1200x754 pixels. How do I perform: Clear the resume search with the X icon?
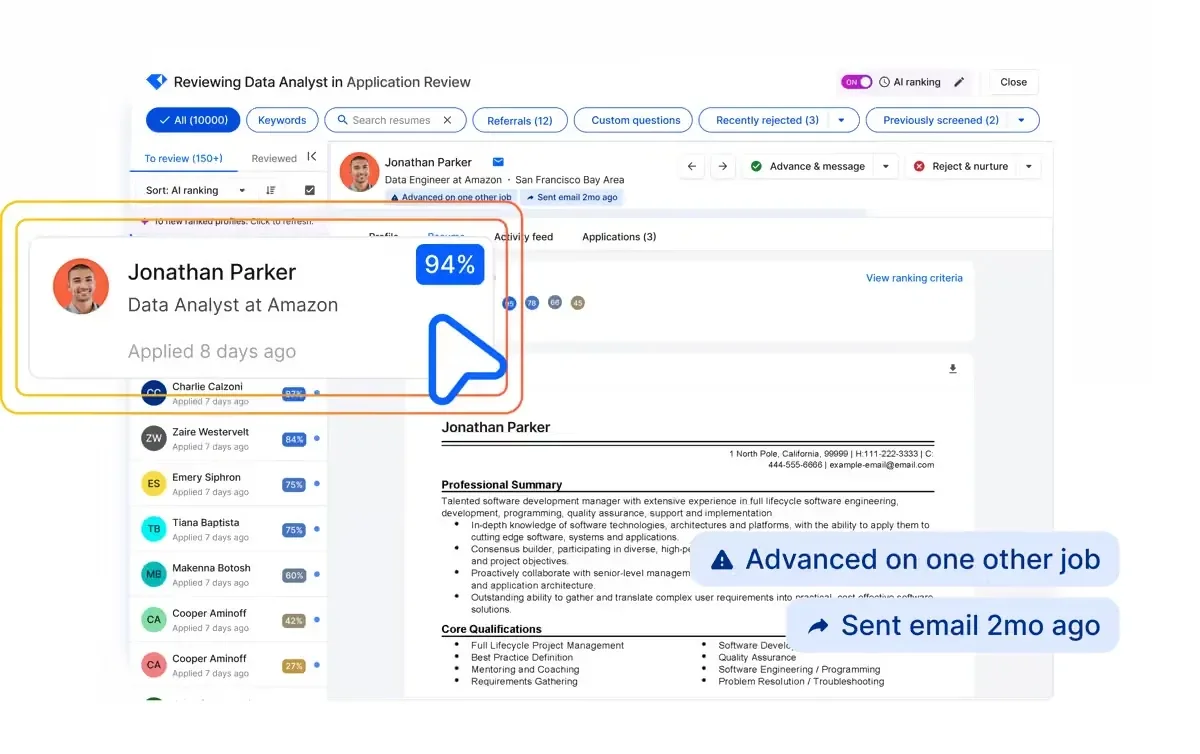click(x=447, y=120)
